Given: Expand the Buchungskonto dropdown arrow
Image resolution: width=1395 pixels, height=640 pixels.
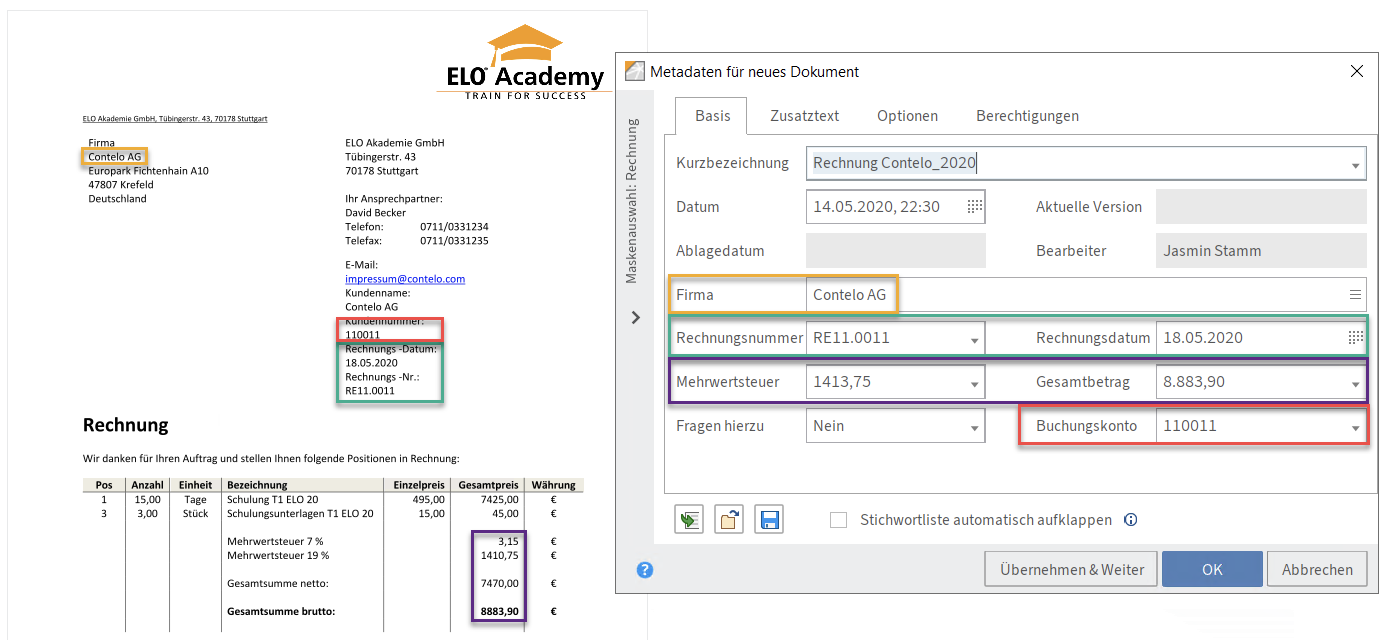Looking at the screenshot, I should [1355, 427].
